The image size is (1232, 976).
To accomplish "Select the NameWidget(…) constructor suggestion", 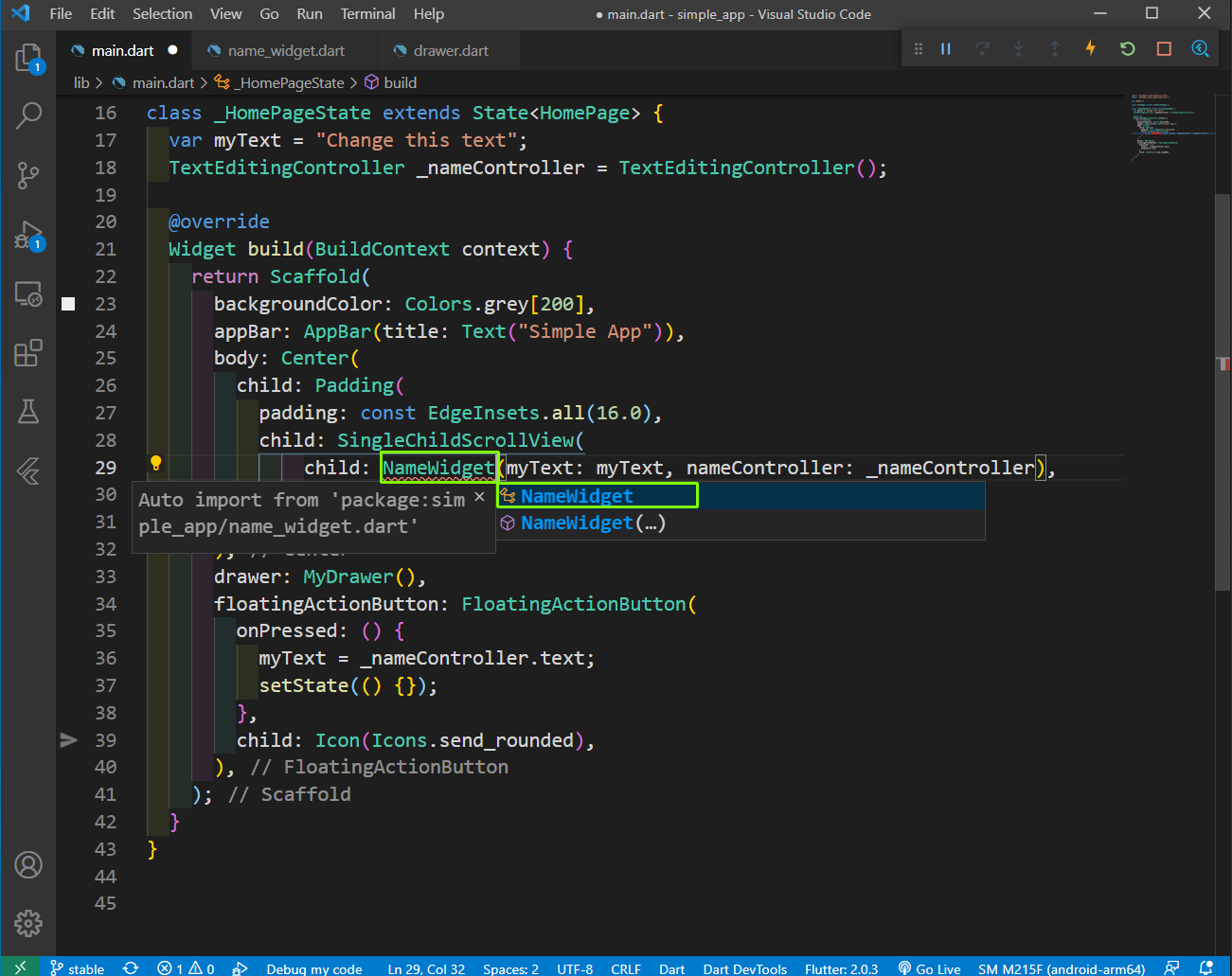I will point(741,523).
